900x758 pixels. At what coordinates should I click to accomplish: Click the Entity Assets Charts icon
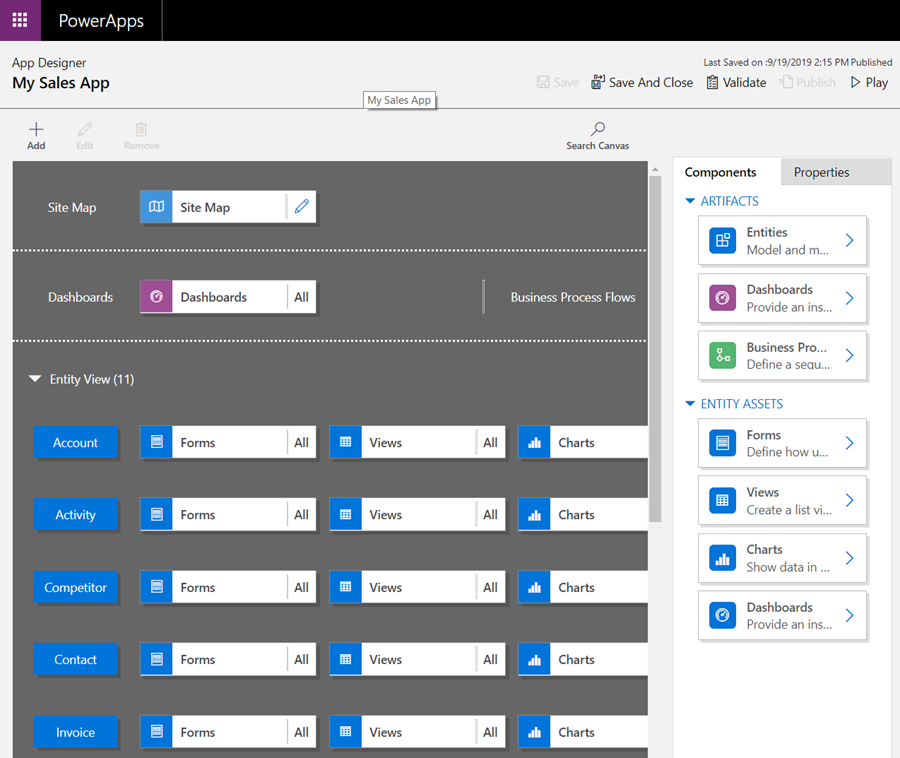pos(723,558)
